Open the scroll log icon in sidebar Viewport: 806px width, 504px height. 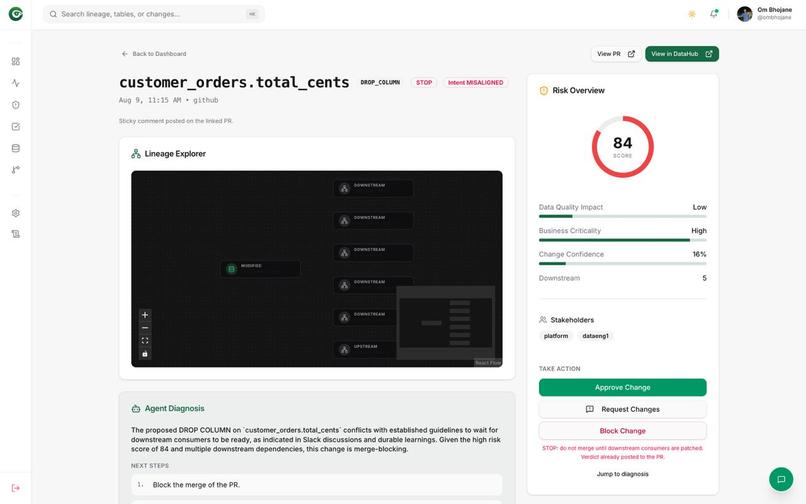pos(16,234)
